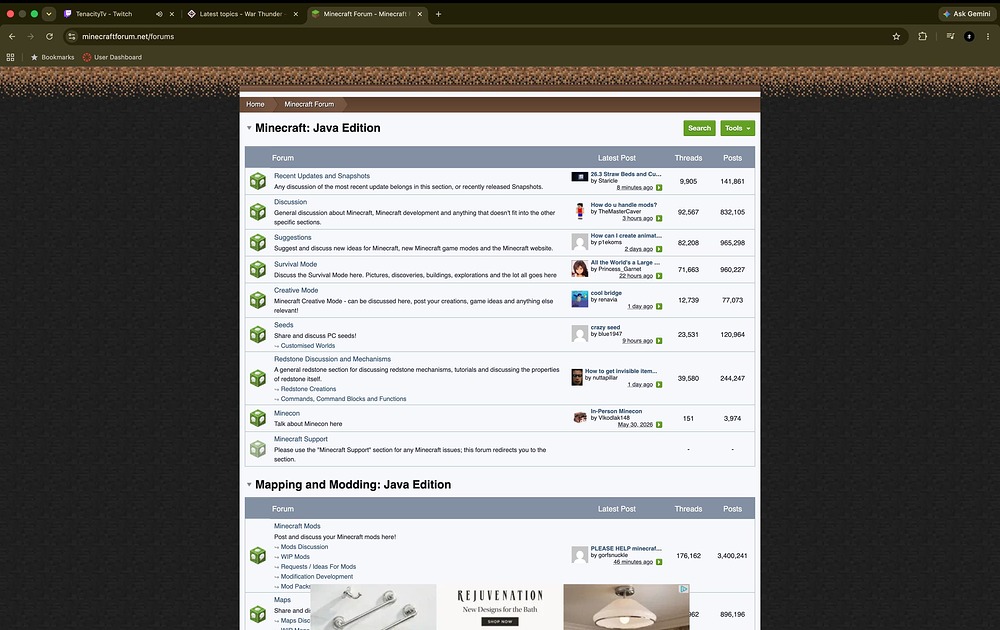1000x630 pixels.
Task: Click the Ask Gemini button
Action: click(967, 13)
